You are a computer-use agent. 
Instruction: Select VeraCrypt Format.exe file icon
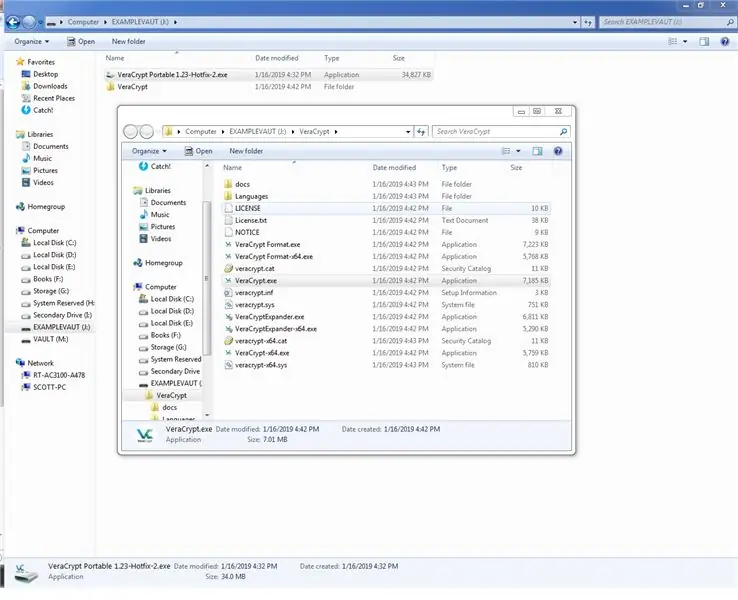click(x=228, y=244)
